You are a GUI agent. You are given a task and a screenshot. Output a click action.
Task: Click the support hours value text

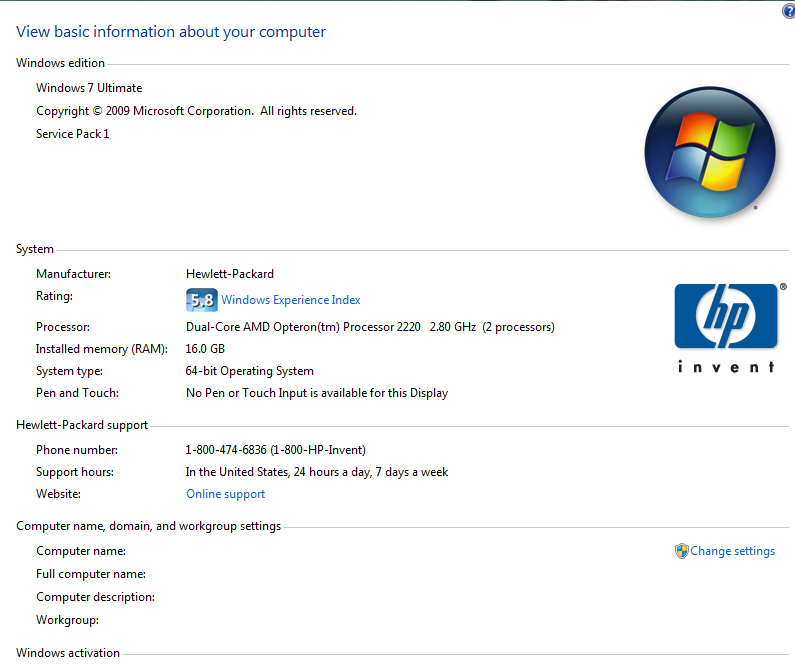click(317, 472)
